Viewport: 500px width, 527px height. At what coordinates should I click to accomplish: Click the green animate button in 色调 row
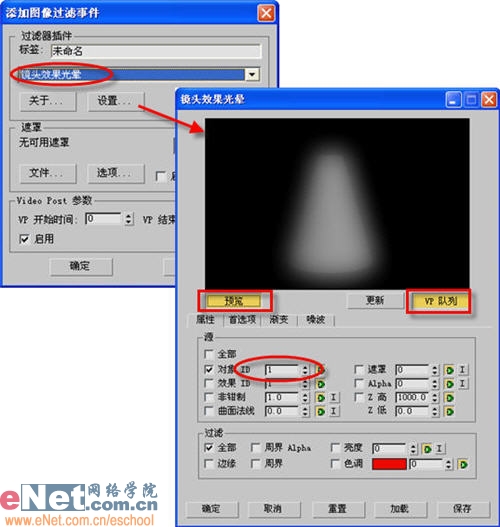[x=463, y=464]
